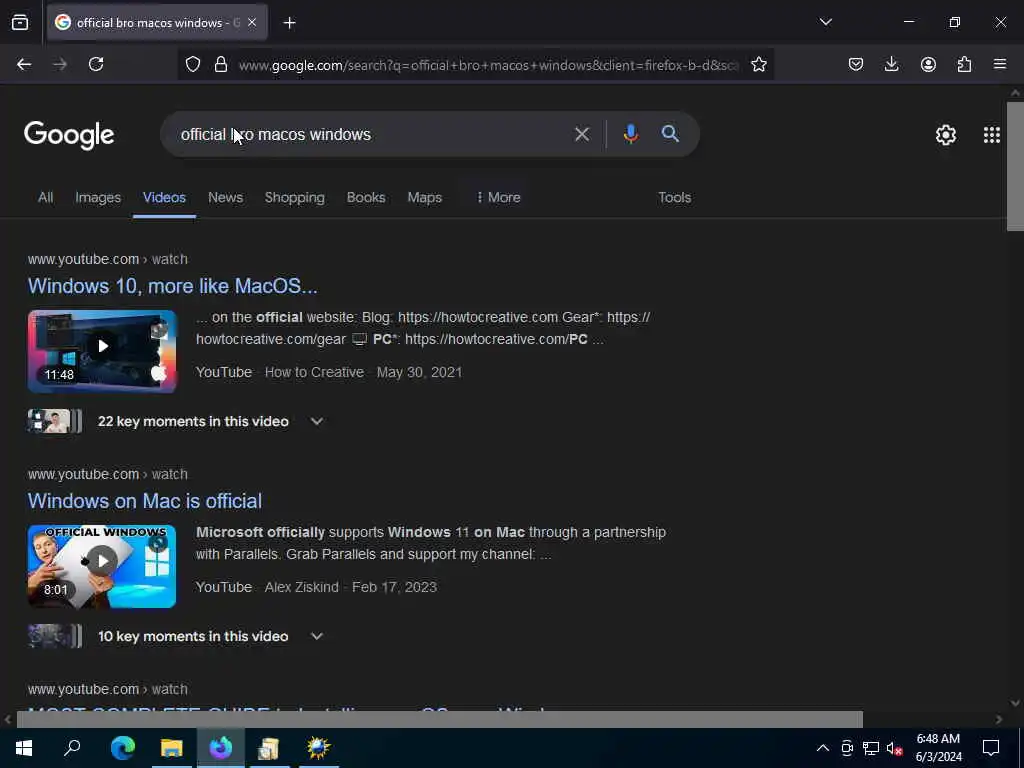Open Firefox View tabs icon

pos(20,22)
